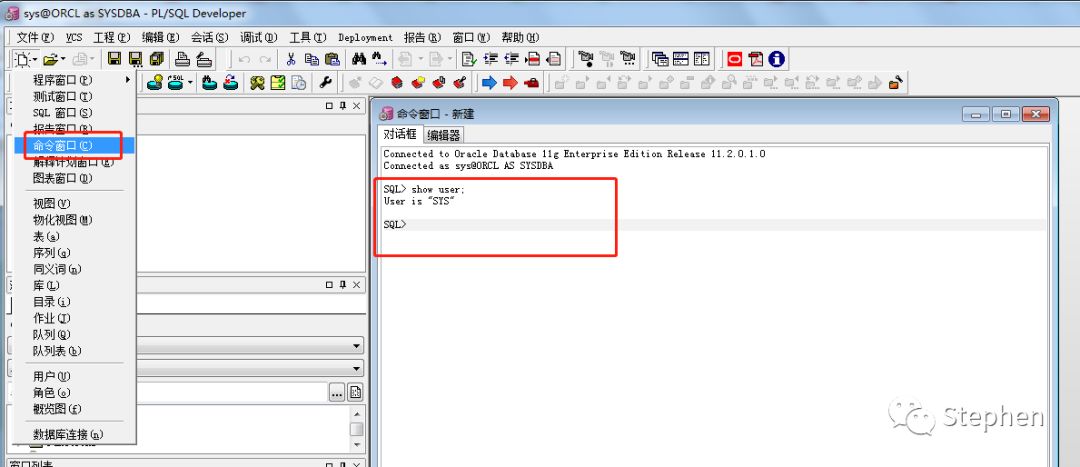Click the yellow checklist icon

pos(278,83)
